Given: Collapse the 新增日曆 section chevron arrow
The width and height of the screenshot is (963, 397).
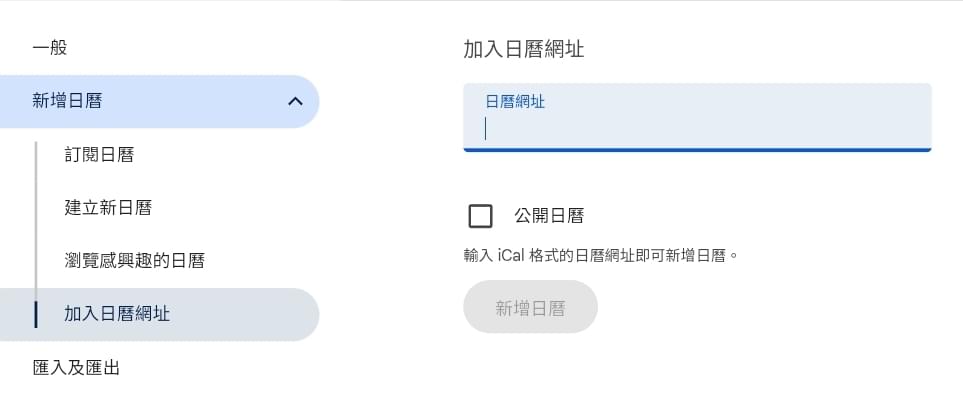Looking at the screenshot, I should 295,101.
